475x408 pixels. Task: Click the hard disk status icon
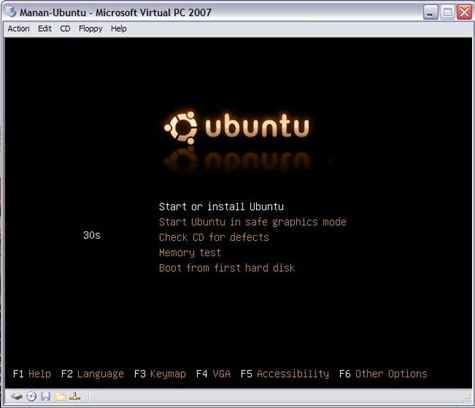coord(16,396)
